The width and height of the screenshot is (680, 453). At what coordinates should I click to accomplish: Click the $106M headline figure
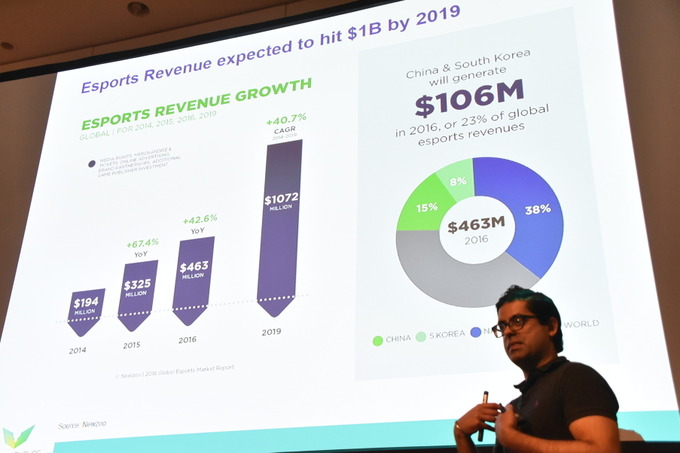[467, 105]
